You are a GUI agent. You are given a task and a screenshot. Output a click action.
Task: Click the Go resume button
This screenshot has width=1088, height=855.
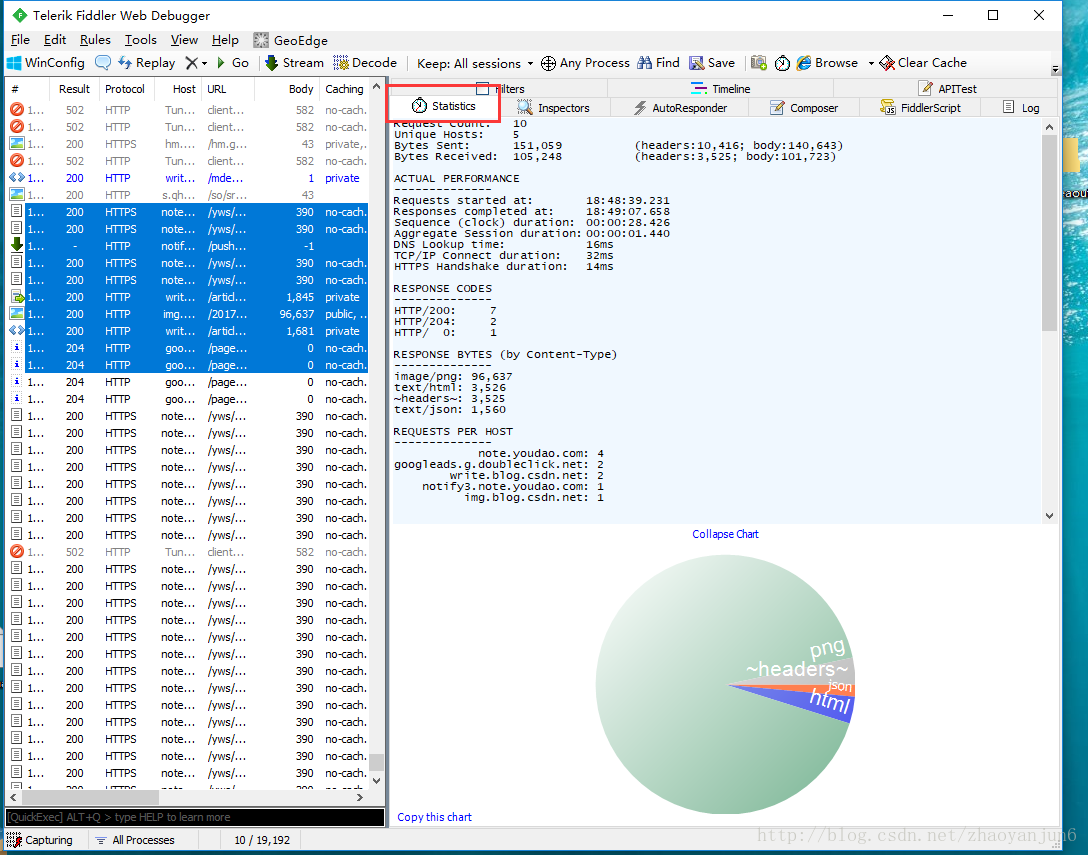point(232,63)
